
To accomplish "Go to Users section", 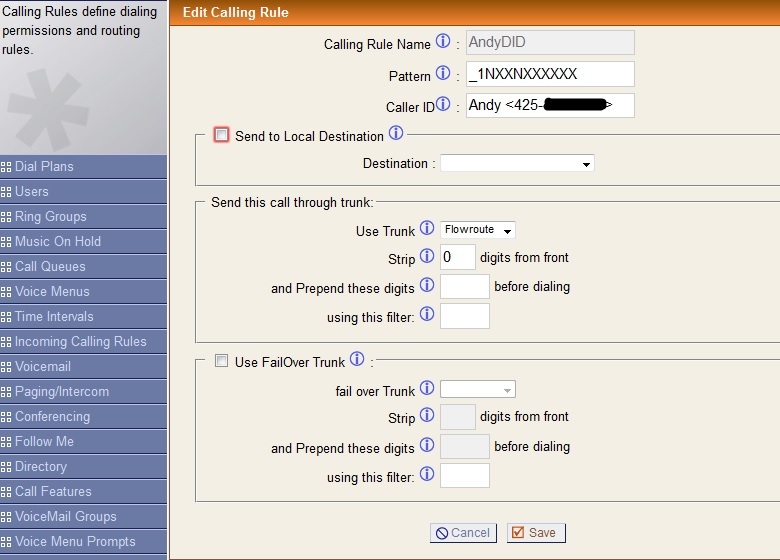I will (x=84, y=191).
